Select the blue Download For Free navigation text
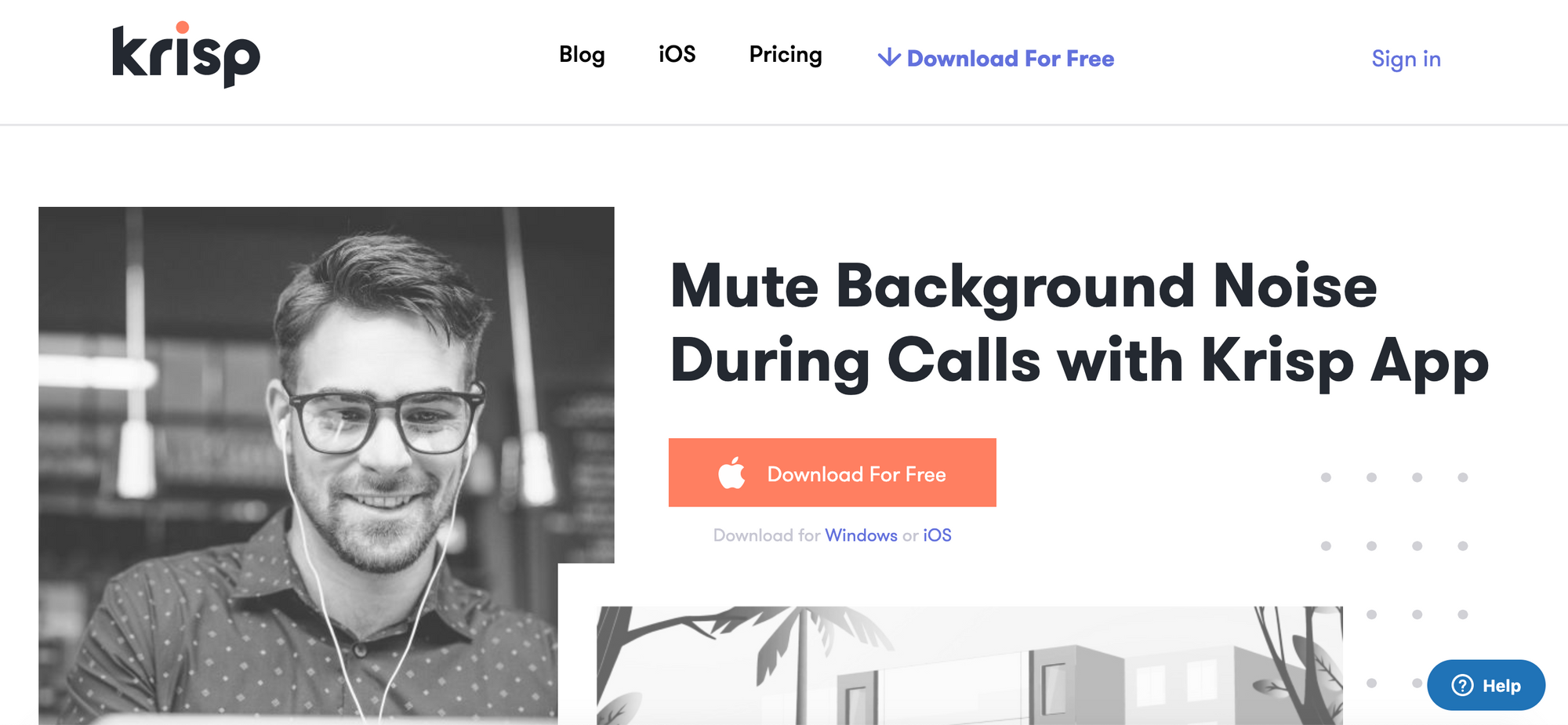 click(x=1010, y=59)
